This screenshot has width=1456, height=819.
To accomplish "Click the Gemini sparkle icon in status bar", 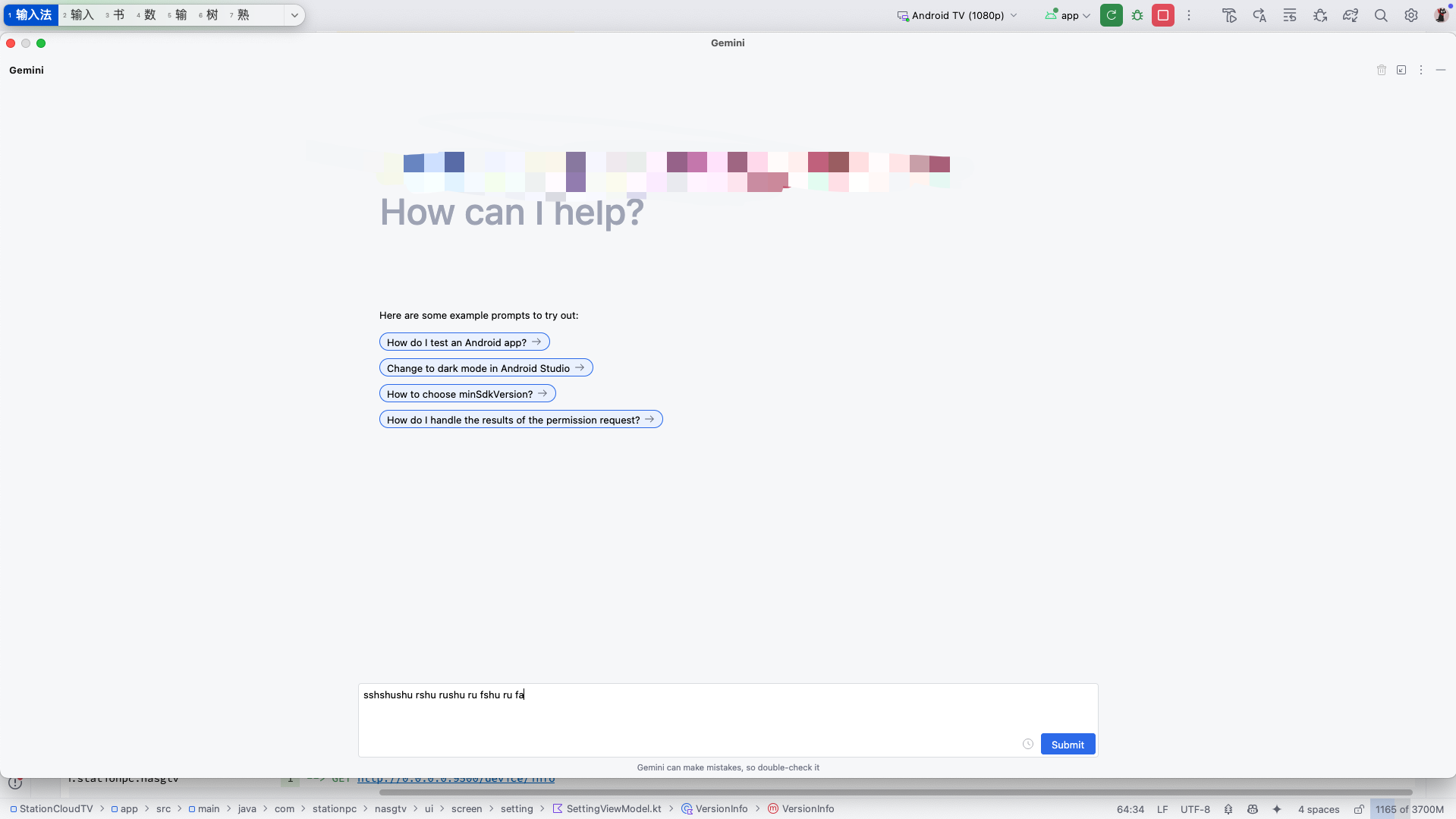I will coord(1276,809).
